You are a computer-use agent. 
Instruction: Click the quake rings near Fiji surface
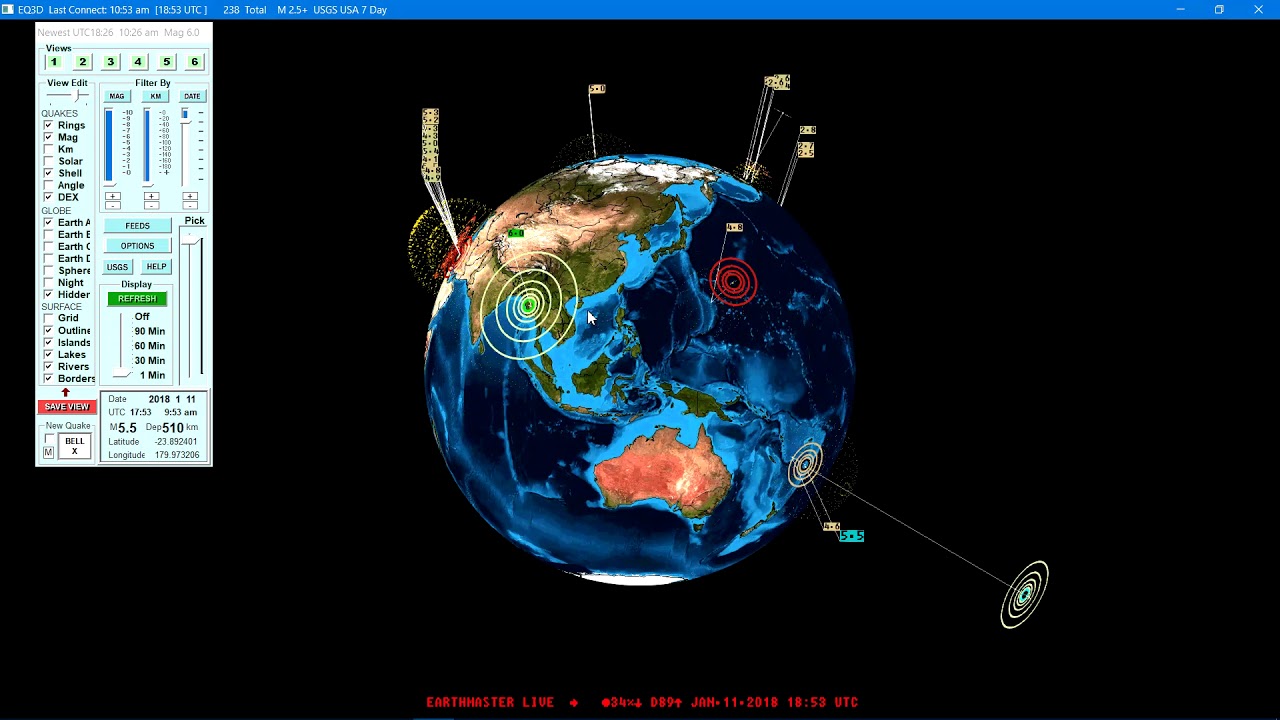point(805,465)
